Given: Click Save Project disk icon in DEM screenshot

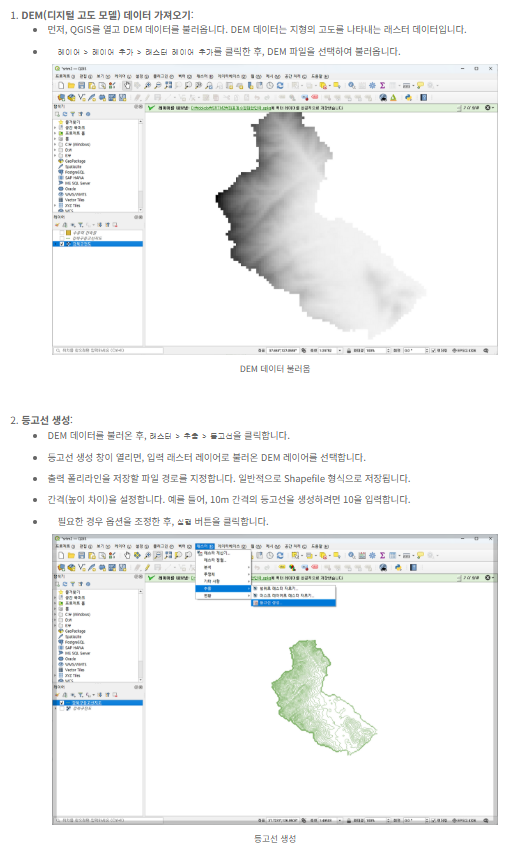Looking at the screenshot, I should tap(81, 86).
